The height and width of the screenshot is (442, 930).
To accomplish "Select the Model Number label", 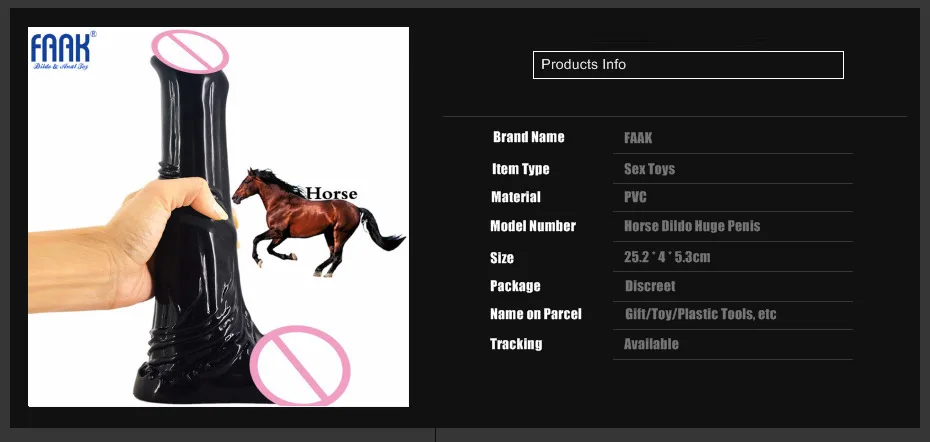I will click(533, 226).
